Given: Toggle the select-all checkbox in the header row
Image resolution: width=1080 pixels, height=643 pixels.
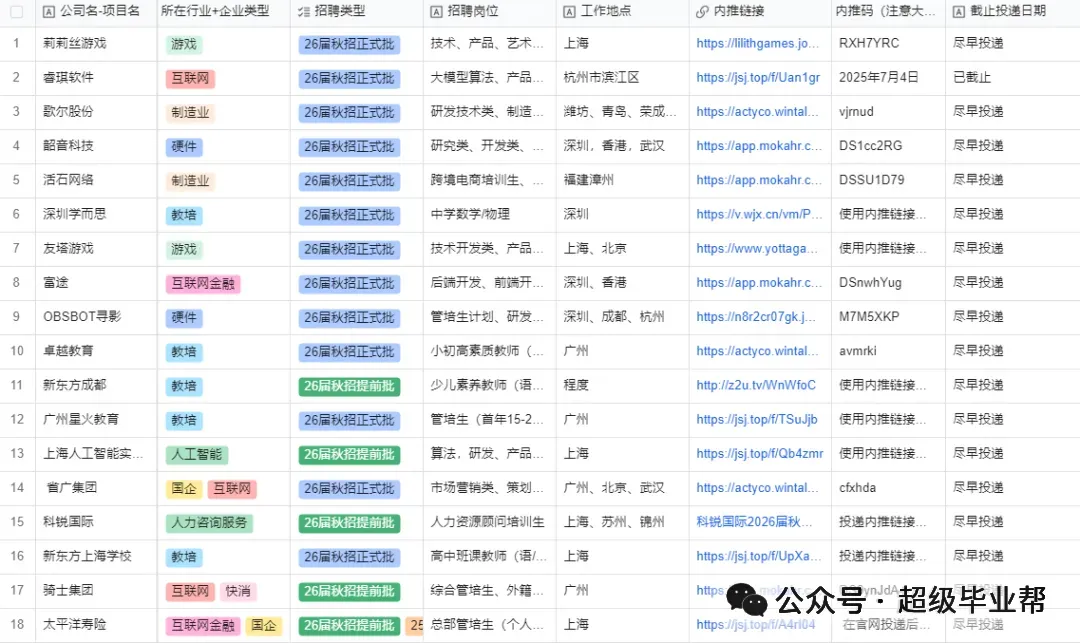Looking at the screenshot, I should coord(15,12).
